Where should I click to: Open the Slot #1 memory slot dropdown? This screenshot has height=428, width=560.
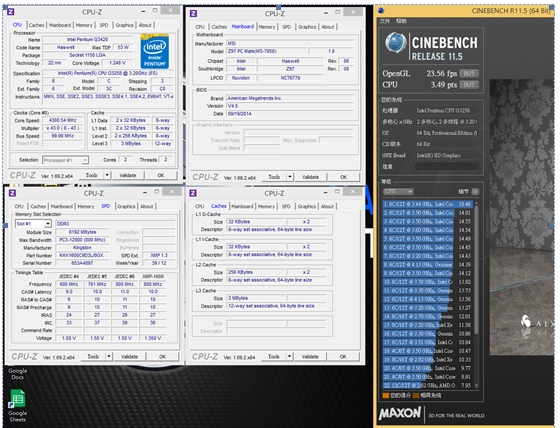tap(33, 224)
